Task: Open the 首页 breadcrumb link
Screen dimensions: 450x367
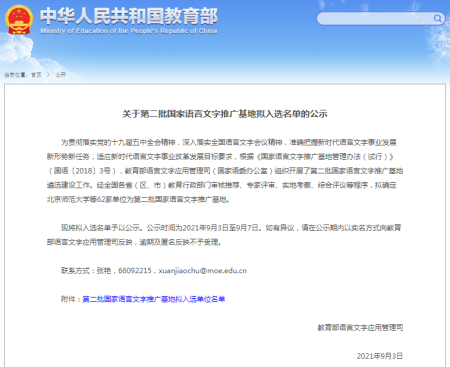Action: coord(36,75)
